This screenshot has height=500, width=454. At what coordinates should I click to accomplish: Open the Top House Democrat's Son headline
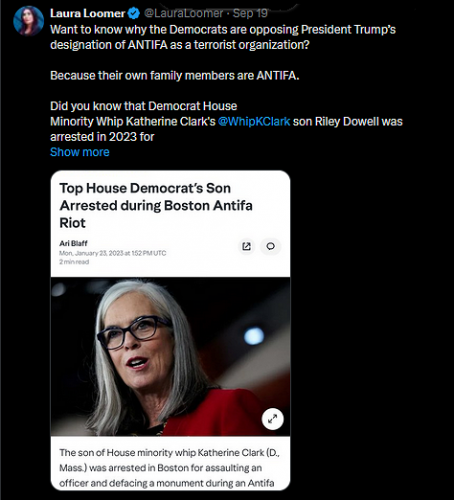coord(156,205)
